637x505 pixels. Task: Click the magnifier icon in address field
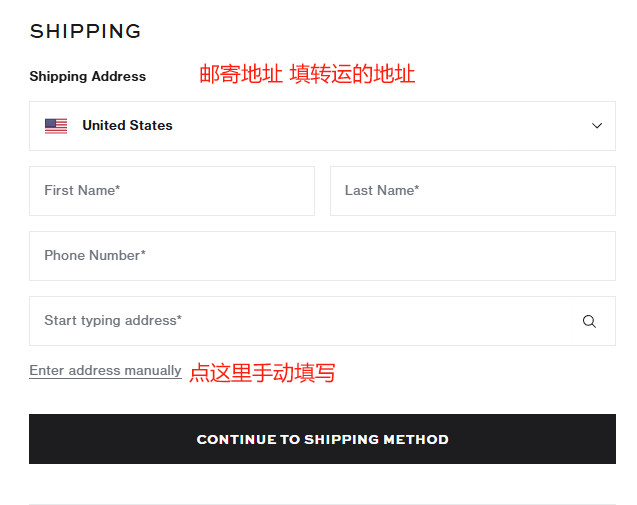point(589,321)
